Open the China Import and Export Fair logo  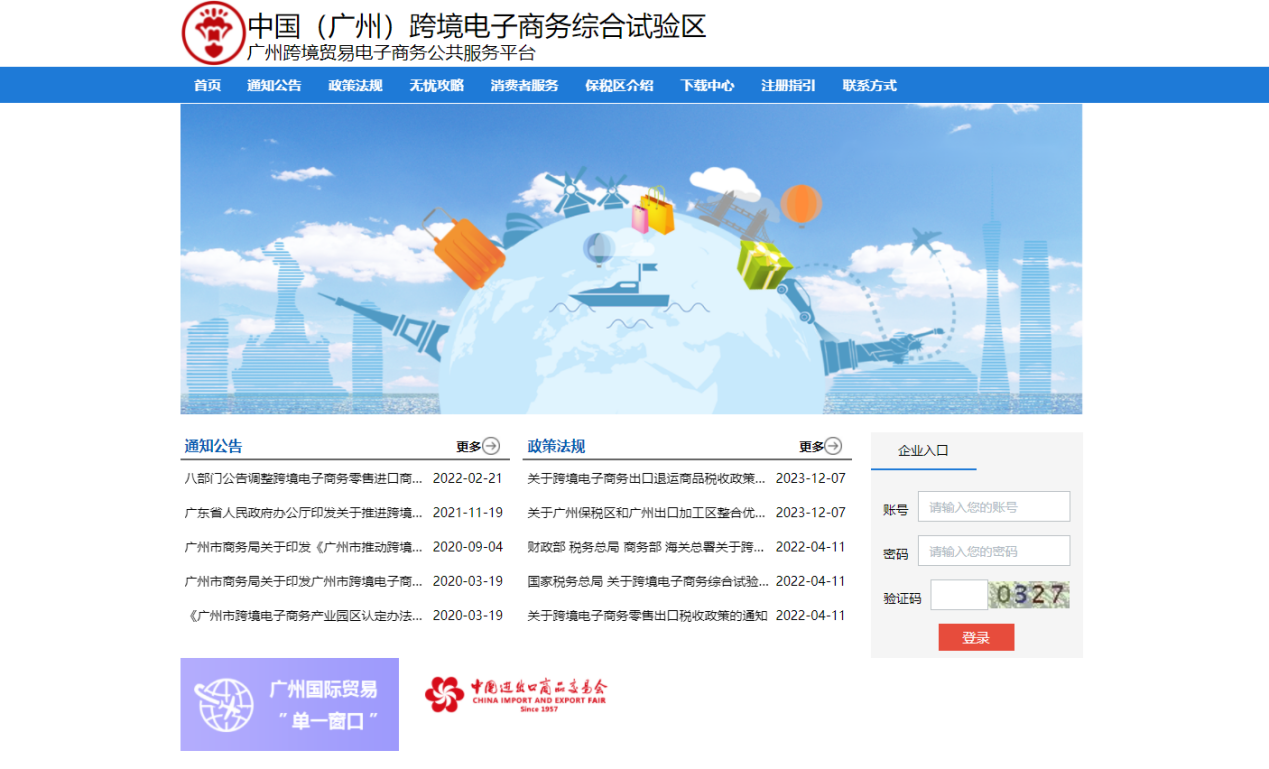[x=515, y=694]
